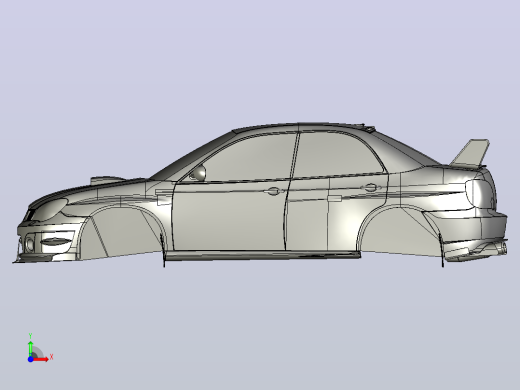
Task: Click the blue Z axis dot of the triad
Action: [x=30, y=359]
